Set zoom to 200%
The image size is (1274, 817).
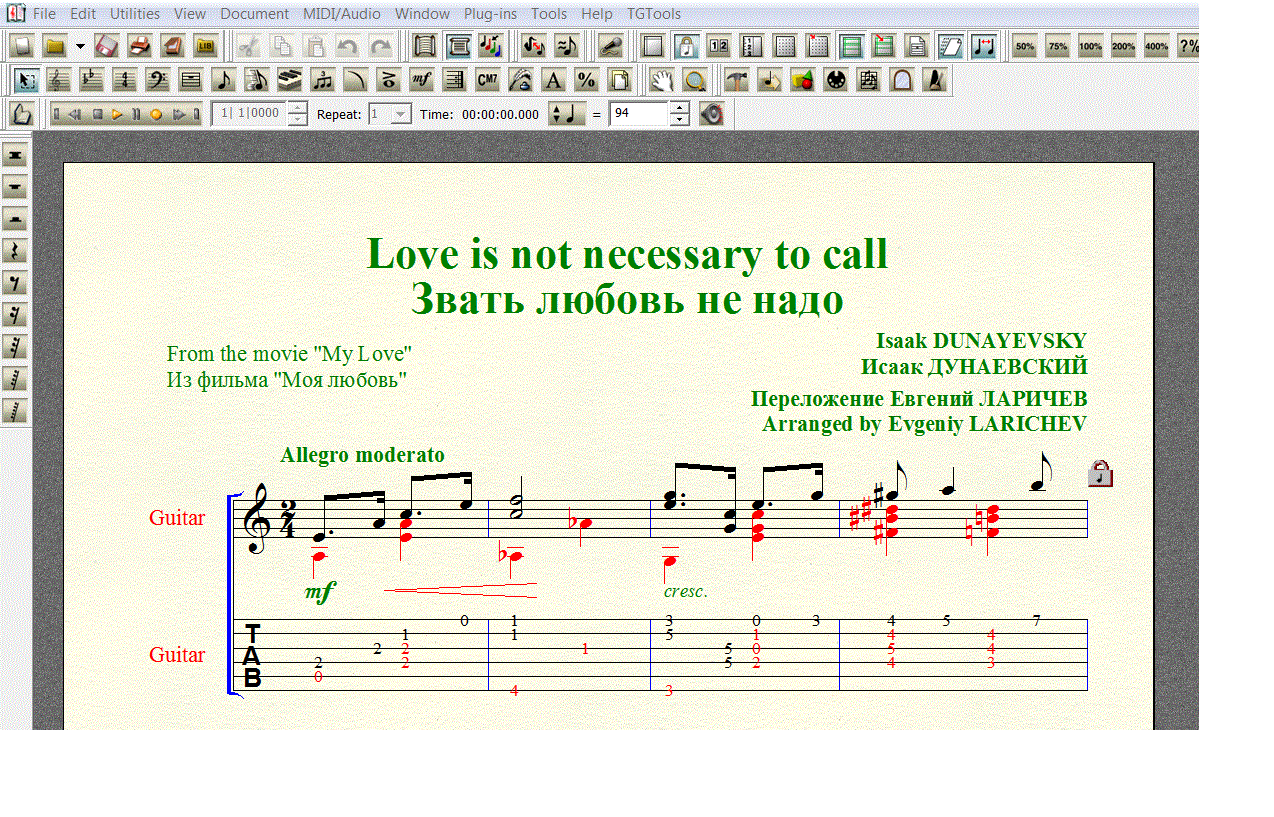(1124, 46)
